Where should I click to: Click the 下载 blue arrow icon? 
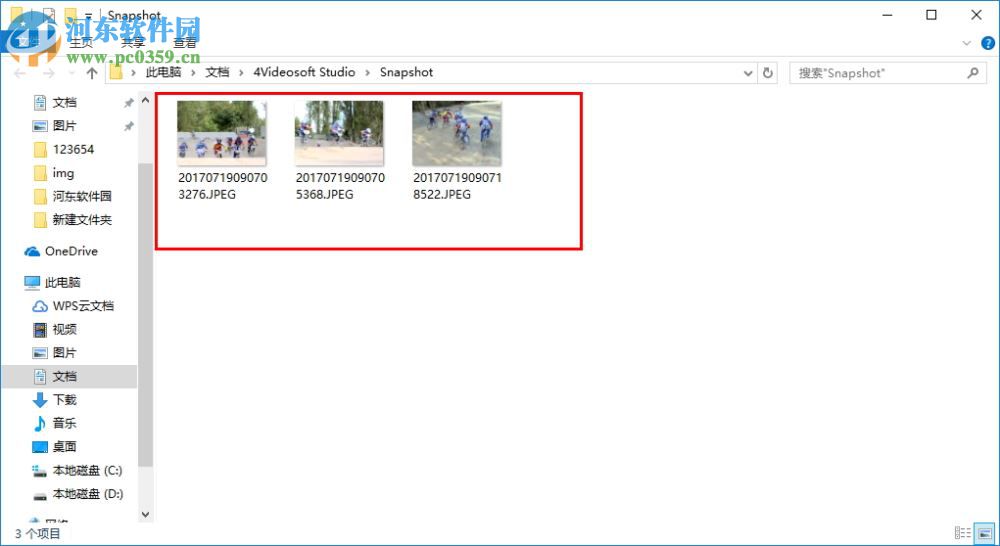tap(40, 400)
